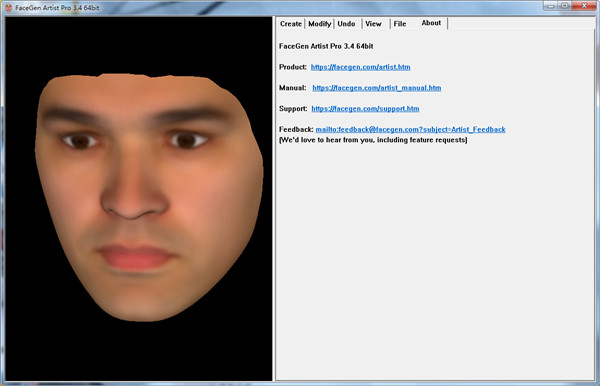Maximize the FaceGen window
This screenshot has height=386, width=600.
[564, 6]
